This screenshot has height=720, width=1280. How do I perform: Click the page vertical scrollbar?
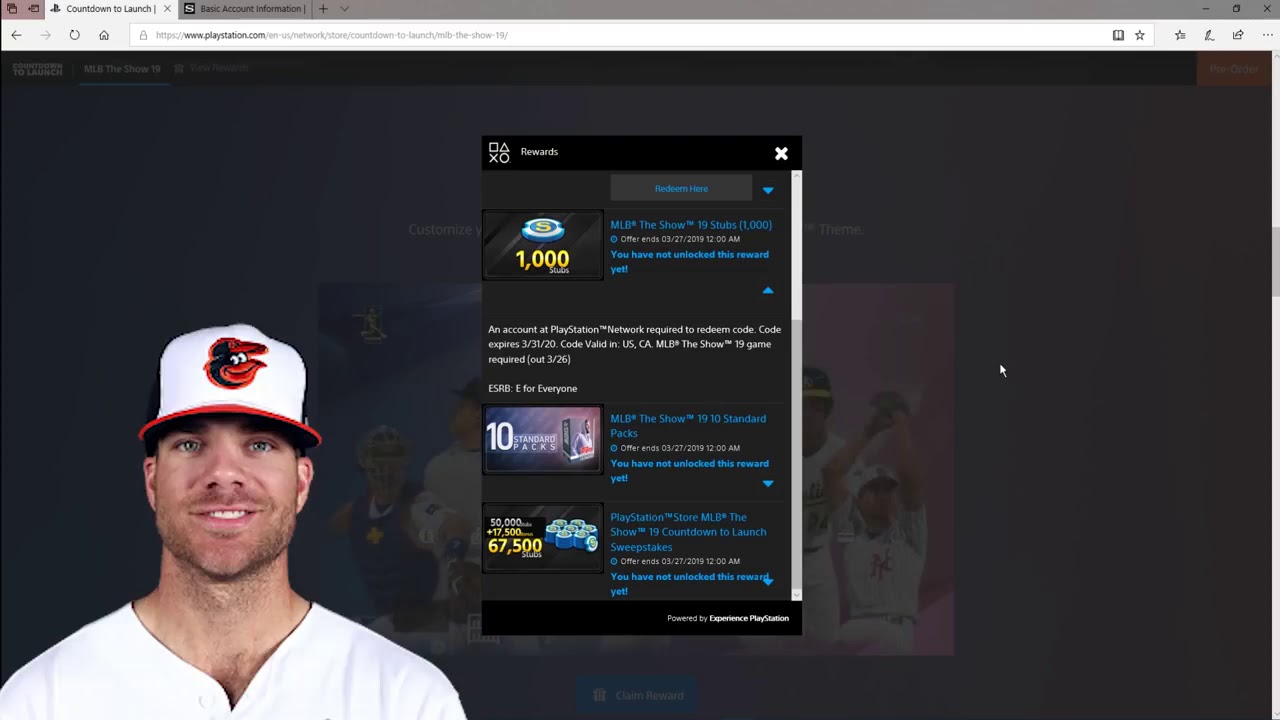point(1275,261)
